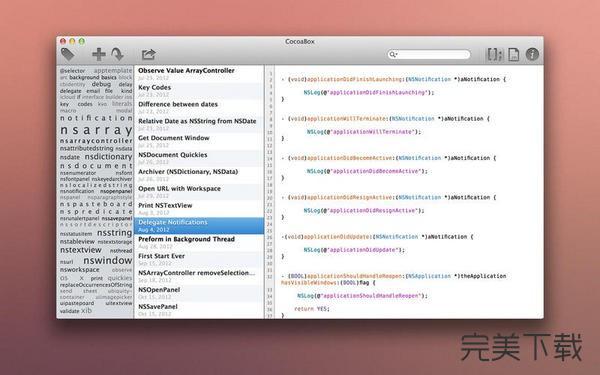600x375 pixels.
Task: Select Print NSTextView in the list
Action: click(199, 209)
